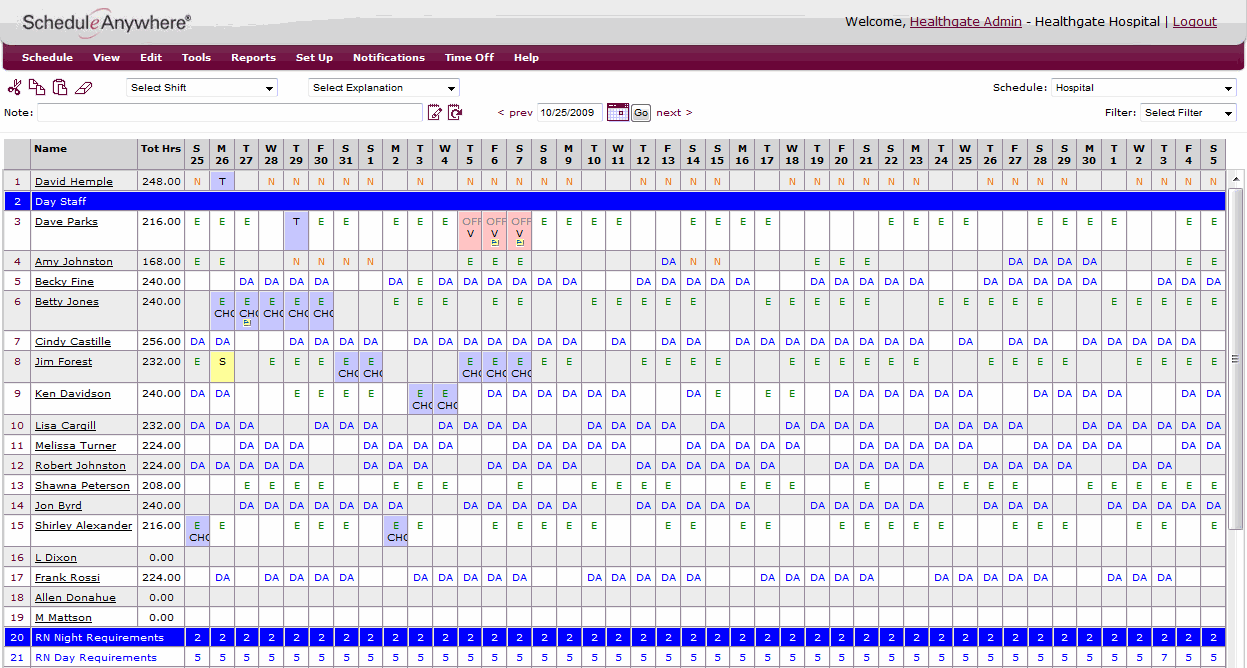Click the Logout link
The image size is (1247, 668).
(x=1194, y=21)
